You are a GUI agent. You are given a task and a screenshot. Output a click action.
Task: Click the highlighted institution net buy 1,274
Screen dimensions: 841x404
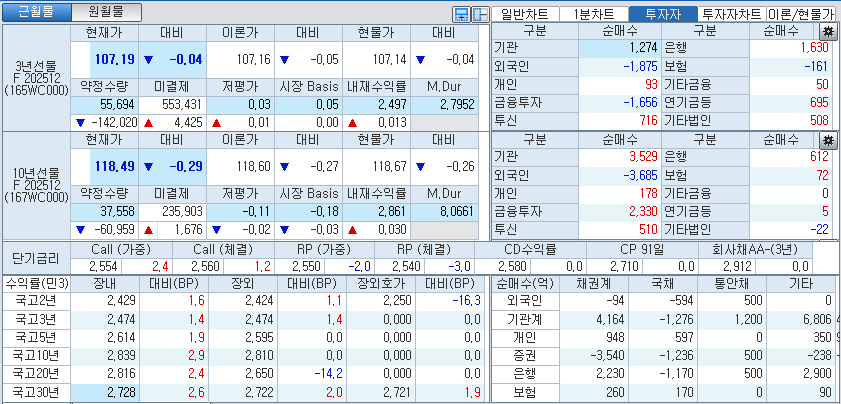pos(644,48)
